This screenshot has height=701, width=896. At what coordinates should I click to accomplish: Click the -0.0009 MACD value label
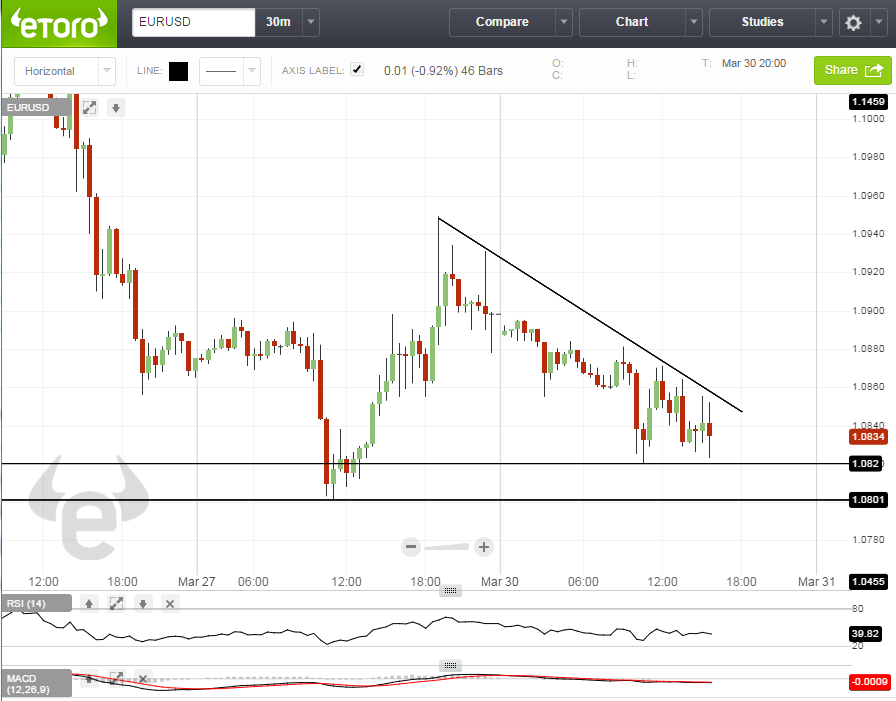[x=870, y=682]
